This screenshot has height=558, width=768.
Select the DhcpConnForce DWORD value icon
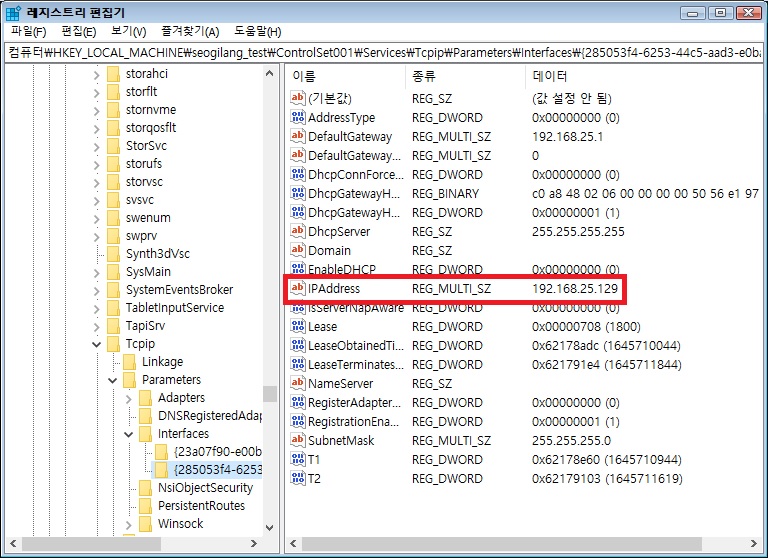click(x=297, y=174)
